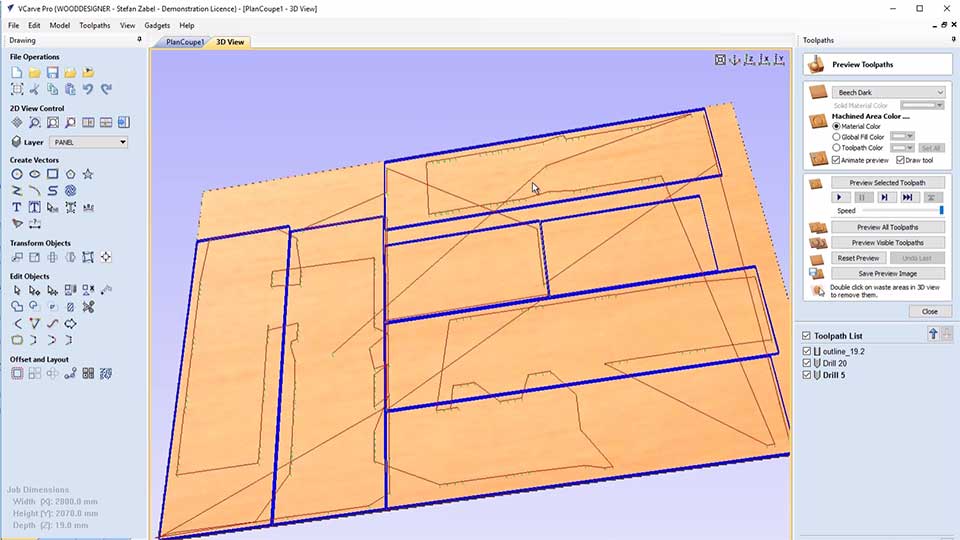Choose the Draw Circle tool

[17, 174]
